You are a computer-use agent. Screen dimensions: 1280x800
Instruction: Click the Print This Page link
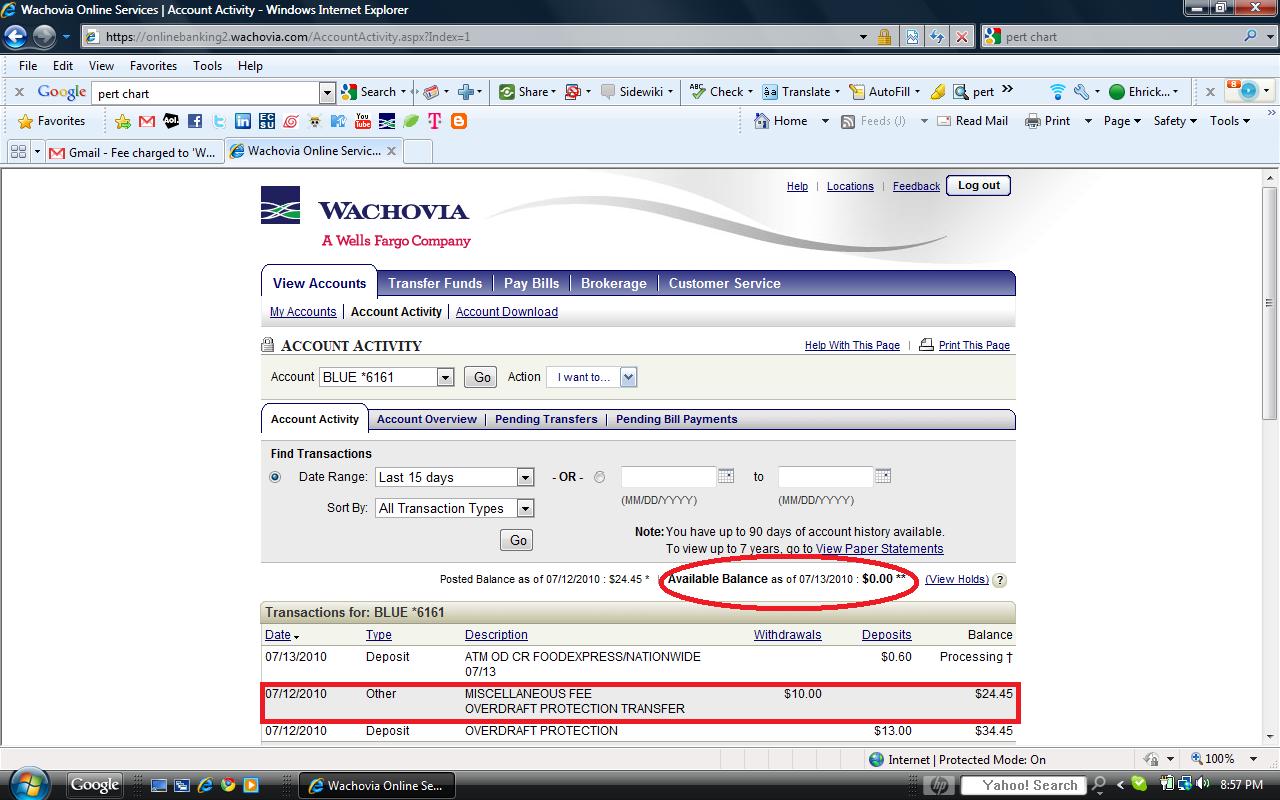point(974,345)
